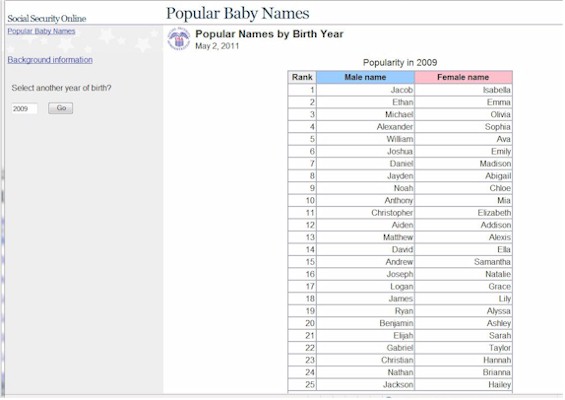The image size is (565, 400).
Task: Click the Popular Names by Birth Year heading
Action: click(x=269, y=34)
